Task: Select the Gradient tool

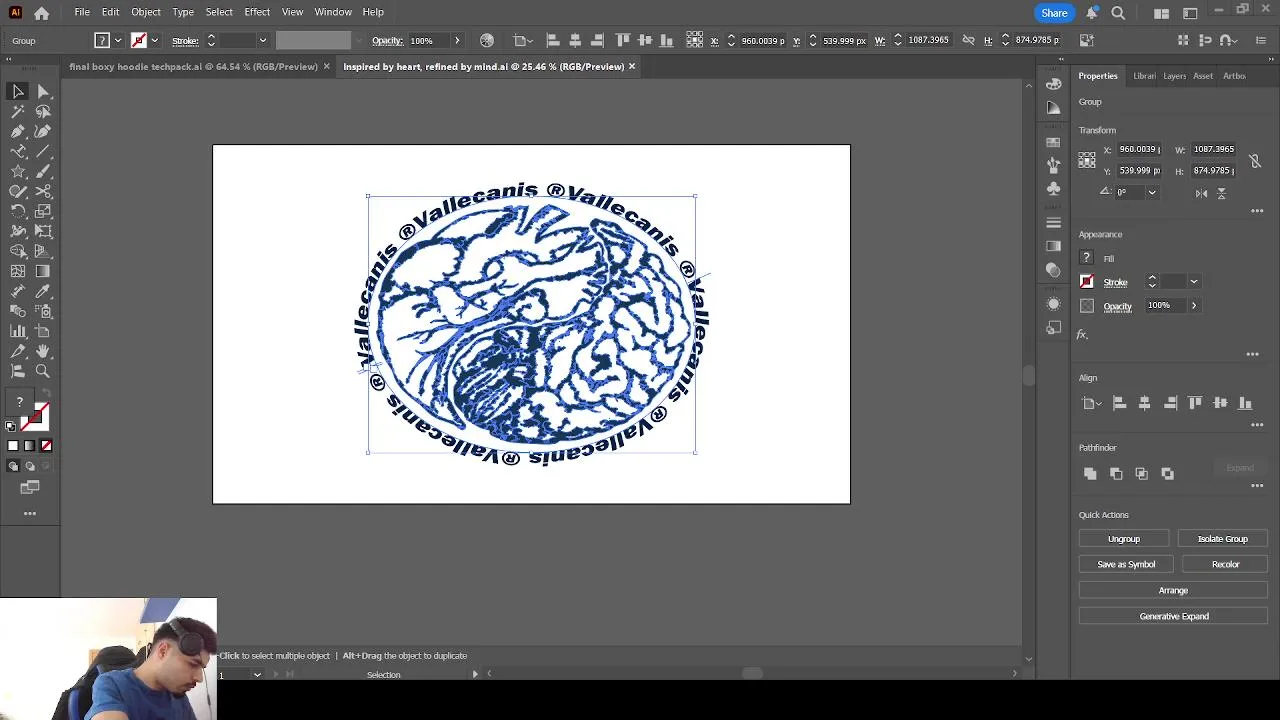Action: click(x=43, y=271)
